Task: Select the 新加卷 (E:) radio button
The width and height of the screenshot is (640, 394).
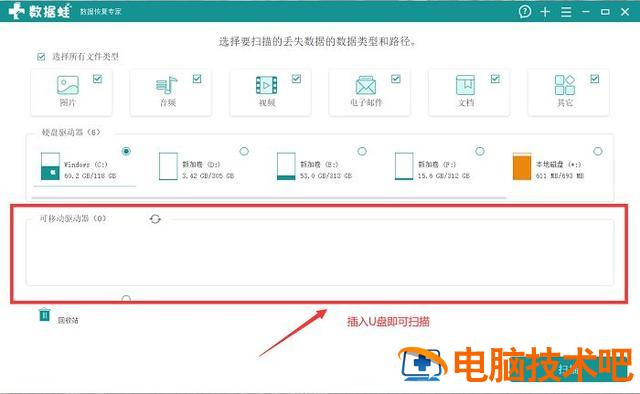Action: tap(362, 151)
